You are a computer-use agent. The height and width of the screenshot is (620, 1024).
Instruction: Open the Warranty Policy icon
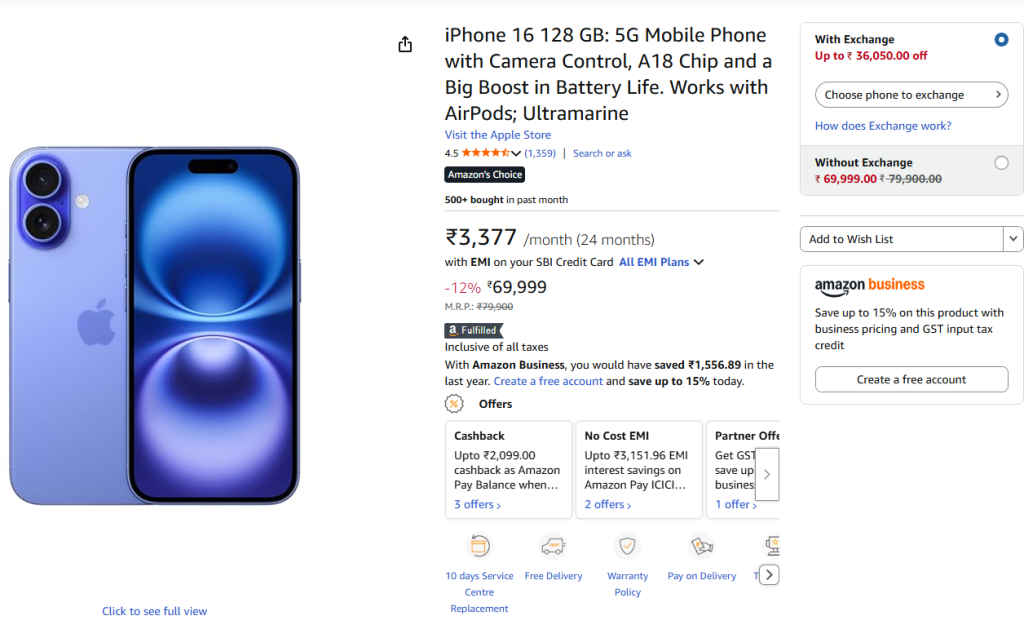pyautogui.click(x=627, y=545)
